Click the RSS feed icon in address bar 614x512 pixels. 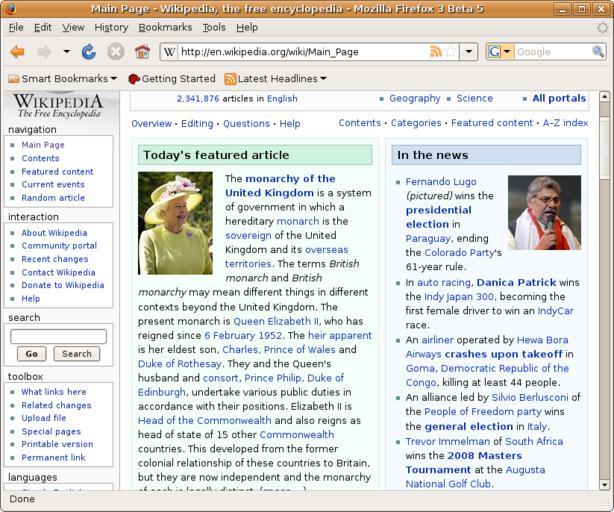click(x=435, y=52)
